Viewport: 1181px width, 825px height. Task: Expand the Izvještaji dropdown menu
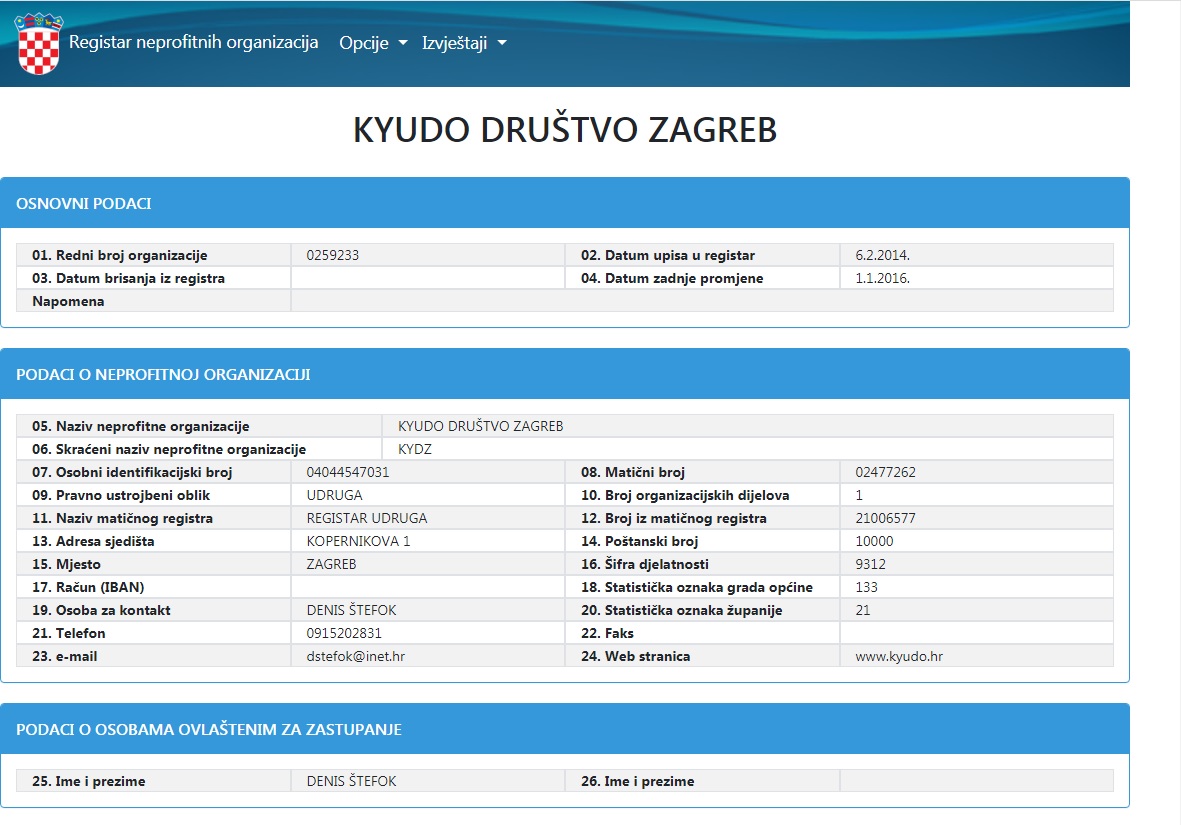[464, 43]
